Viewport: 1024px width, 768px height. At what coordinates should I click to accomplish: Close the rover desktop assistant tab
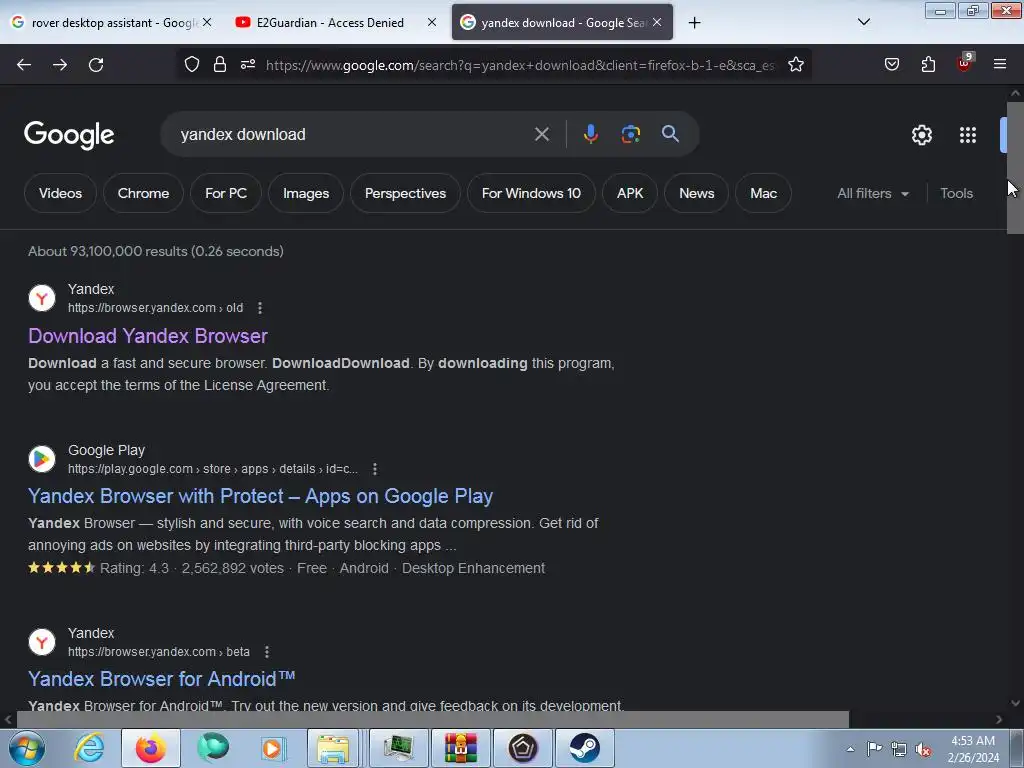pyautogui.click(x=207, y=22)
